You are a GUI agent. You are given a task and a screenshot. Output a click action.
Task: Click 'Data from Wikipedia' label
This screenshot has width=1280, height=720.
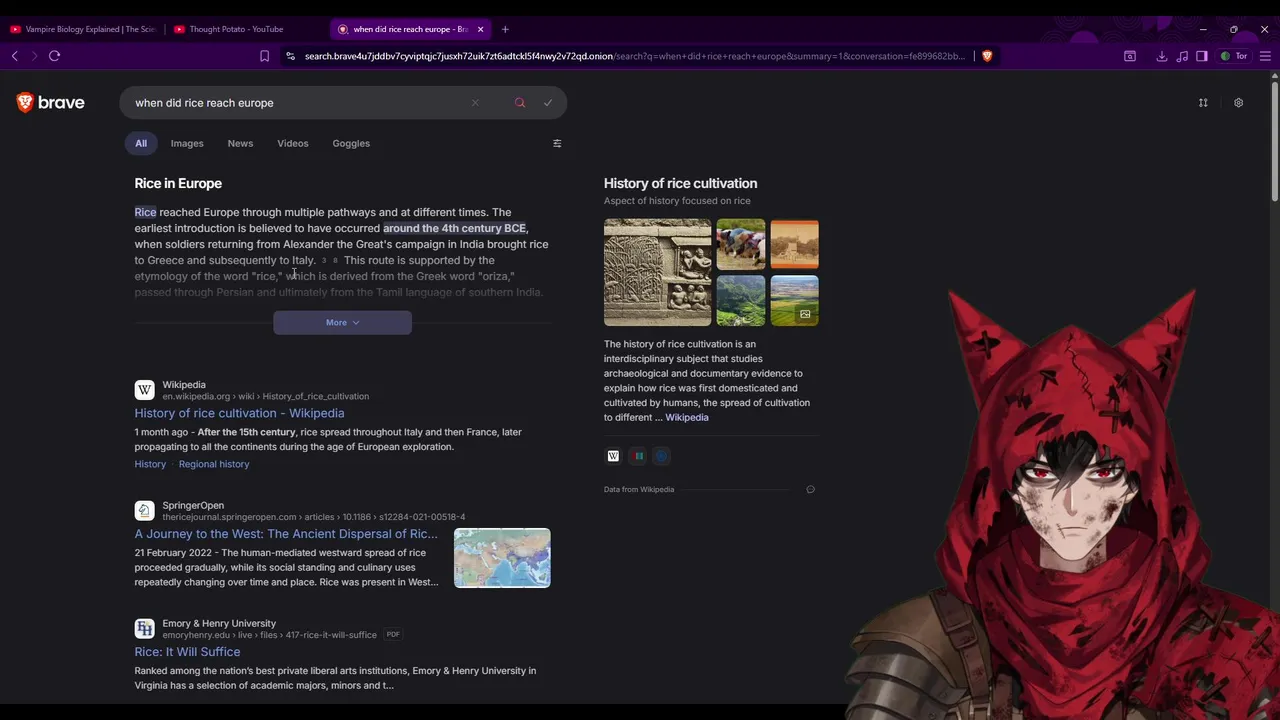click(x=639, y=489)
